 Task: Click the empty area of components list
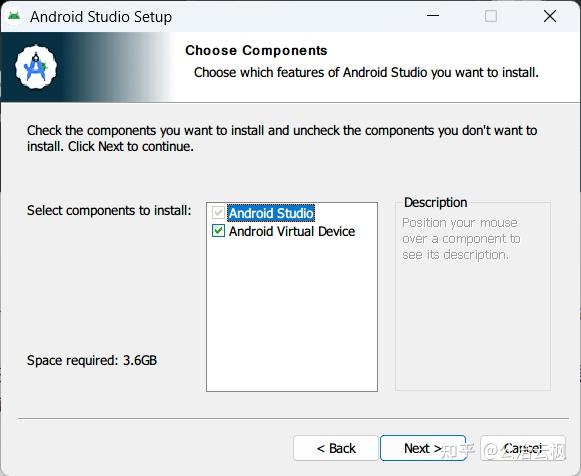point(292,315)
